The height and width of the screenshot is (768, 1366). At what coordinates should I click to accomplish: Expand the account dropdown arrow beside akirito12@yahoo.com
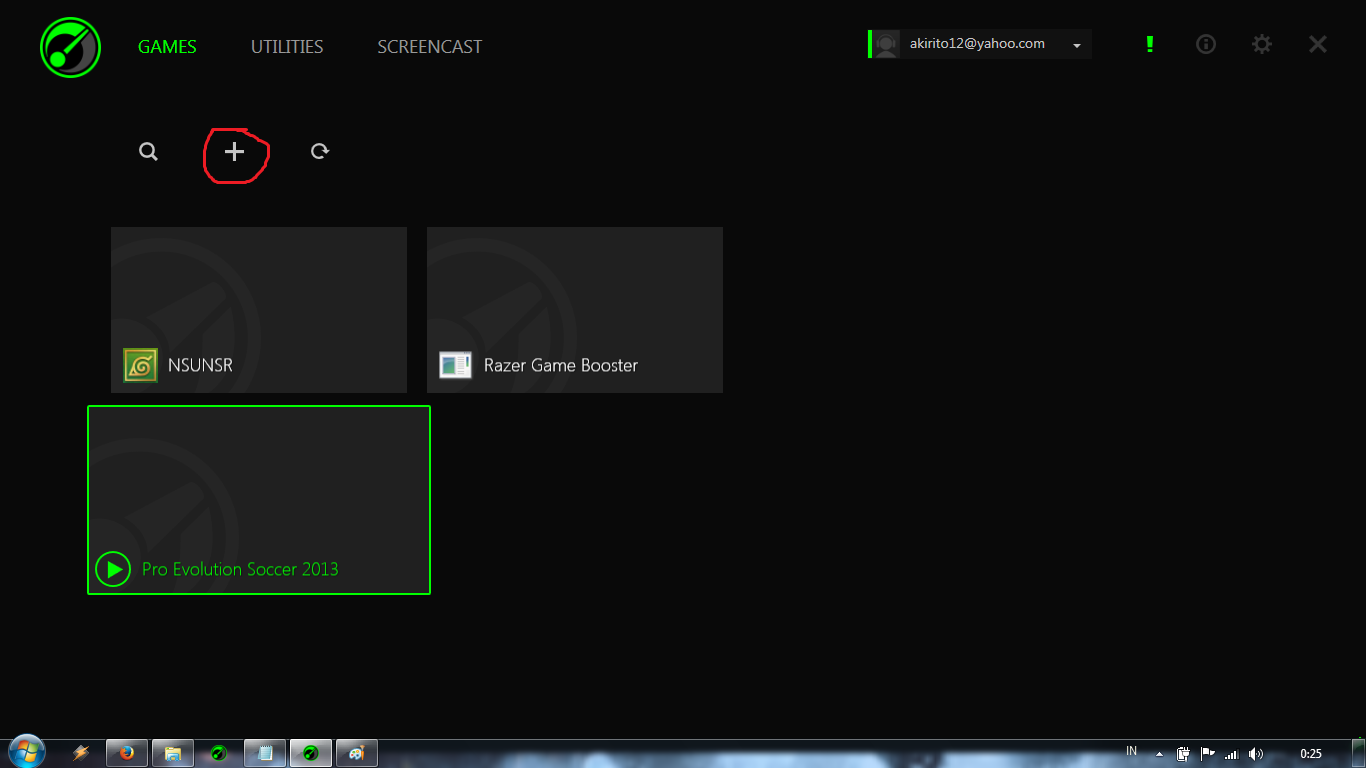(x=1077, y=46)
